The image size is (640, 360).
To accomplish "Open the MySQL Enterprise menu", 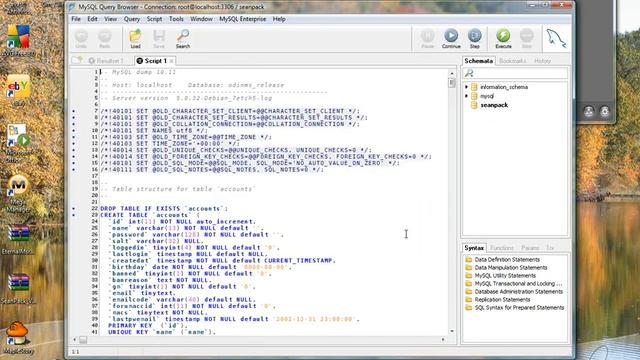I will coord(242,19).
